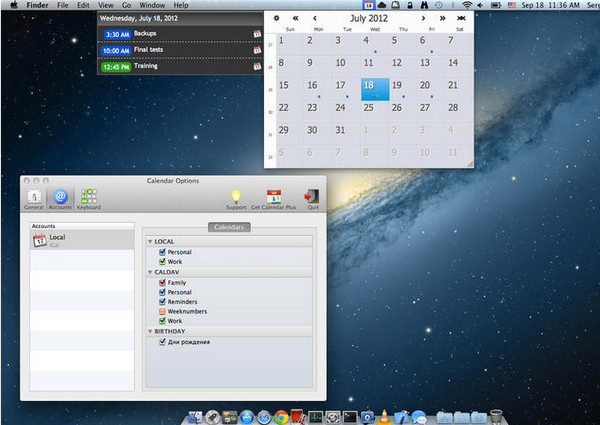Click the menu bar clock Sep 18 11:36 AM
Viewport: 600px width, 425px height.
pos(550,5)
